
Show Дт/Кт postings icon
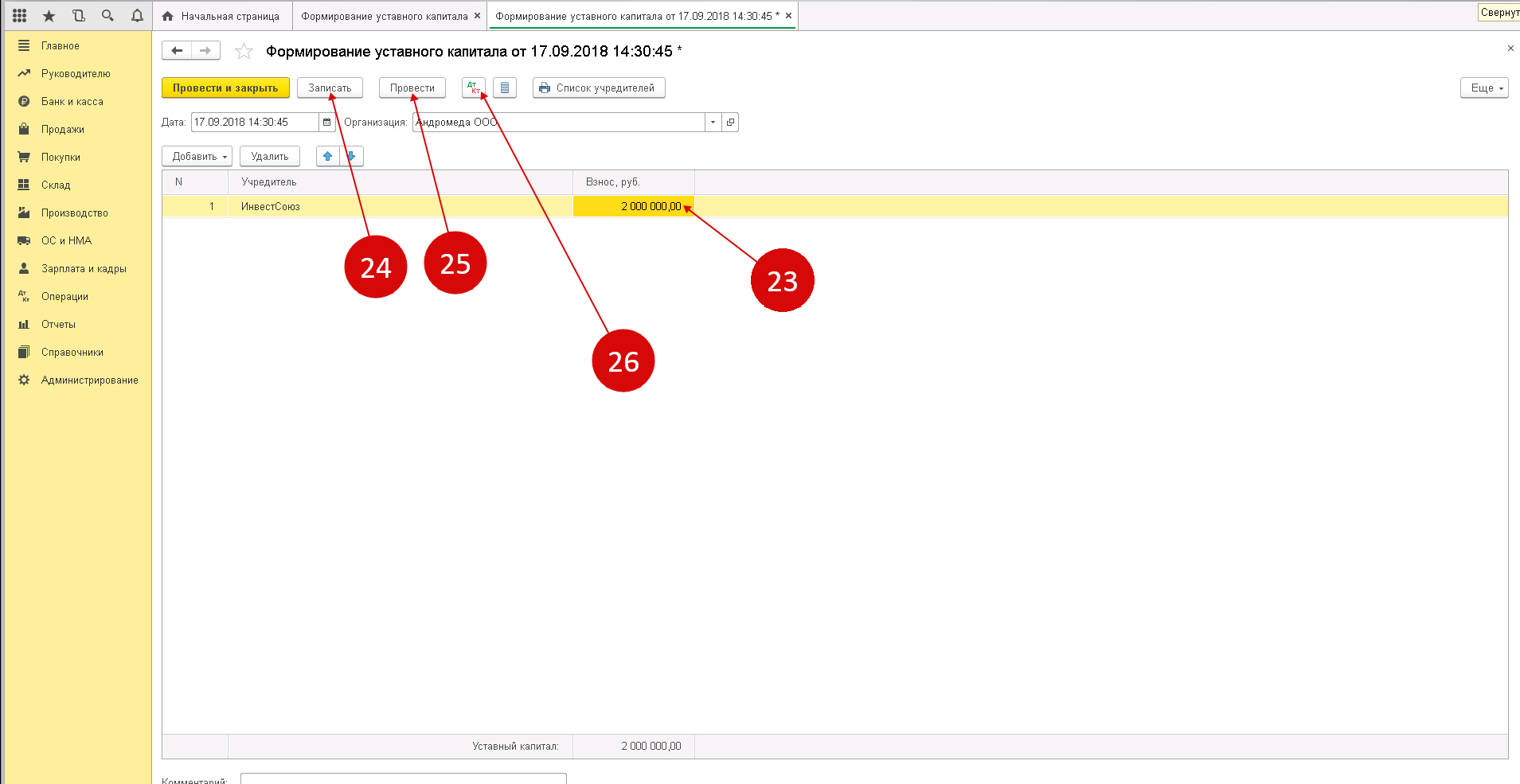tap(473, 88)
